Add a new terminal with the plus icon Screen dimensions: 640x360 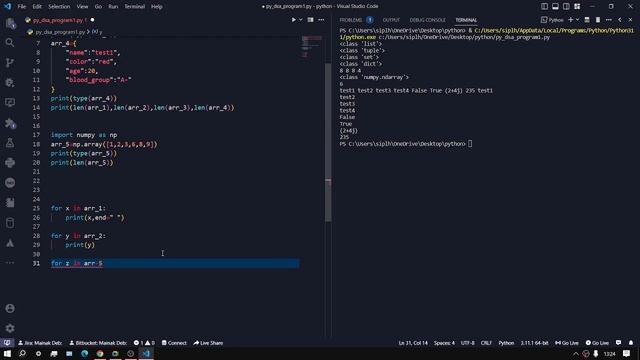[571, 20]
